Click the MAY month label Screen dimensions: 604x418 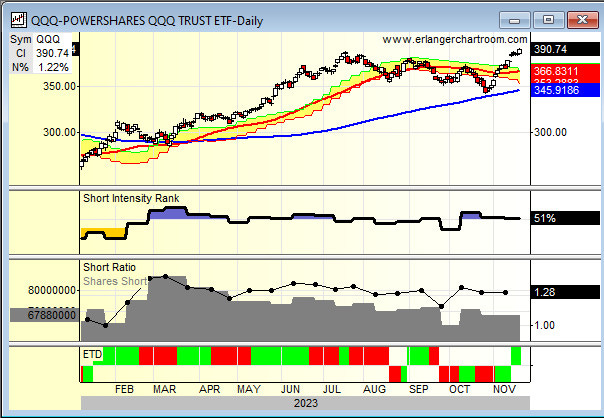[248, 389]
